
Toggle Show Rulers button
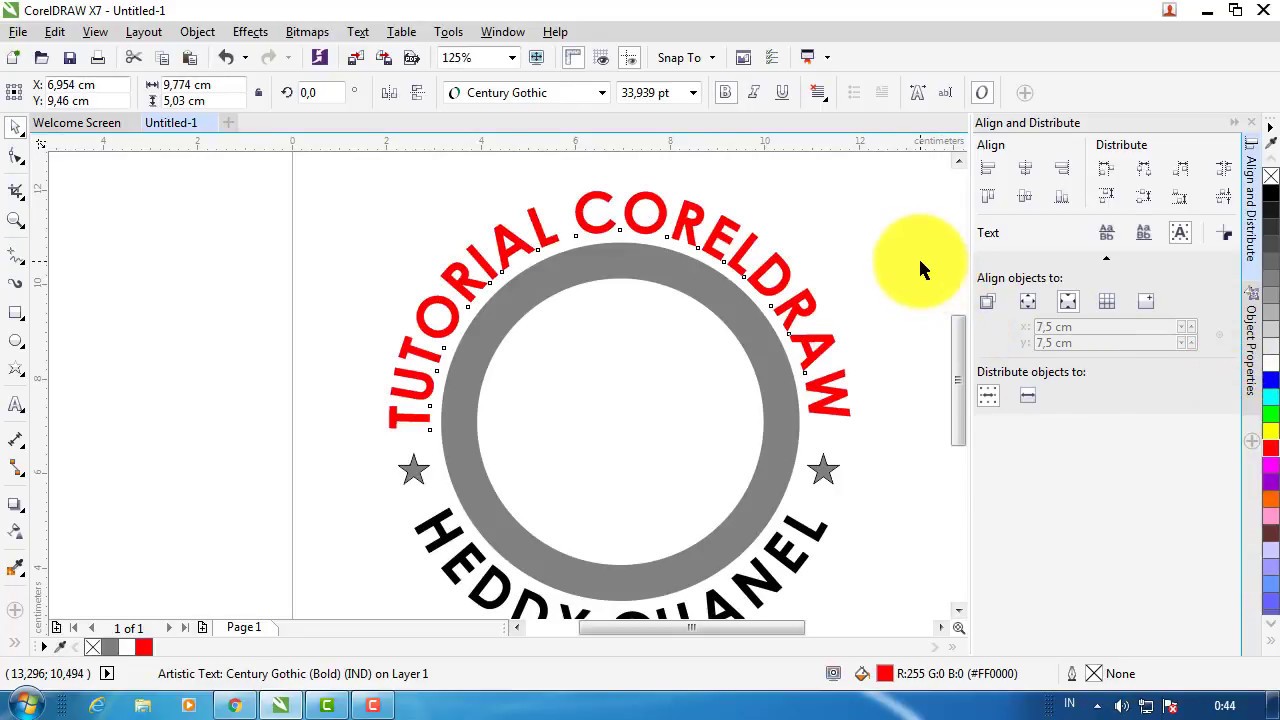coord(573,58)
